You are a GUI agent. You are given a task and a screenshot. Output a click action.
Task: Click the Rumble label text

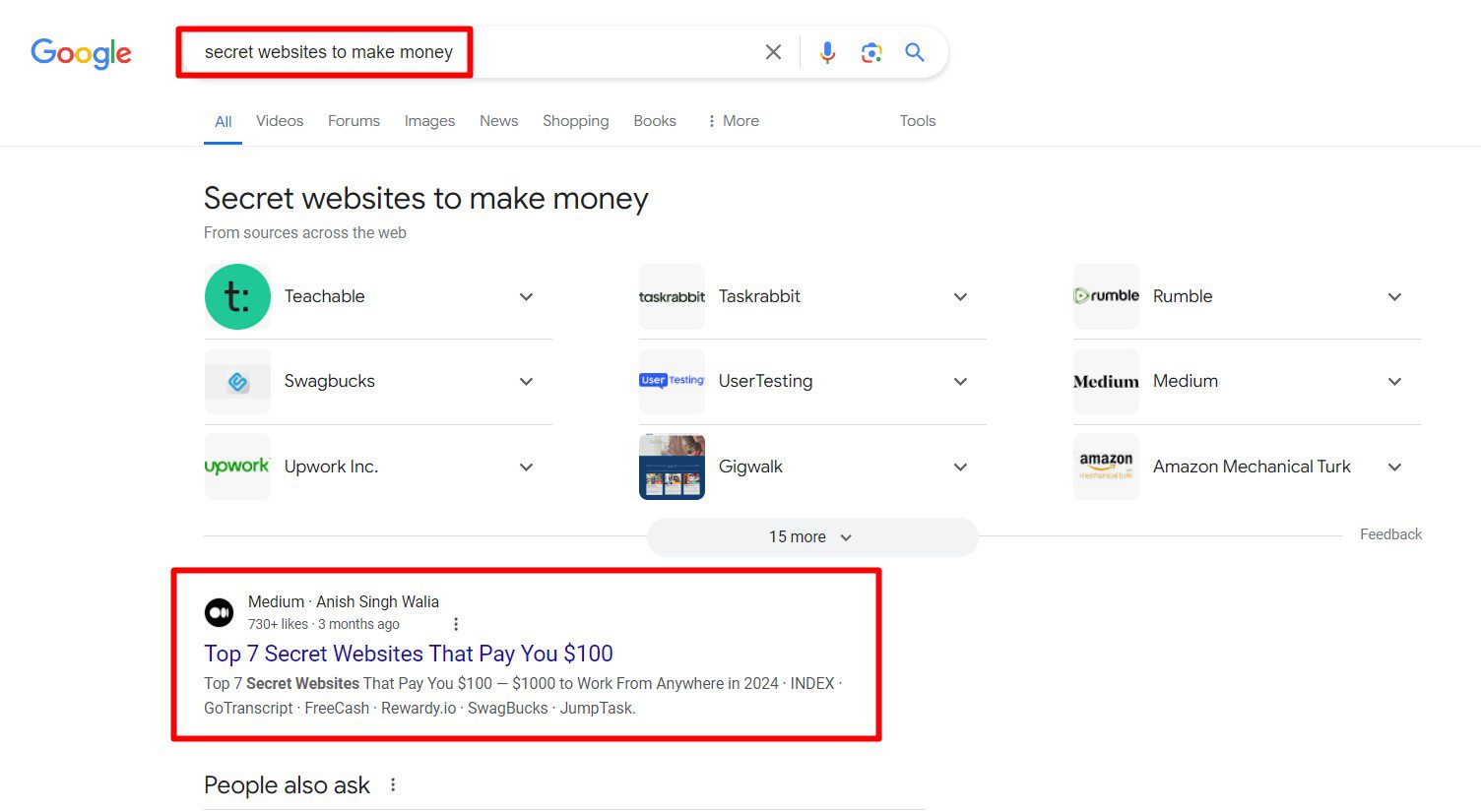tap(1183, 296)
